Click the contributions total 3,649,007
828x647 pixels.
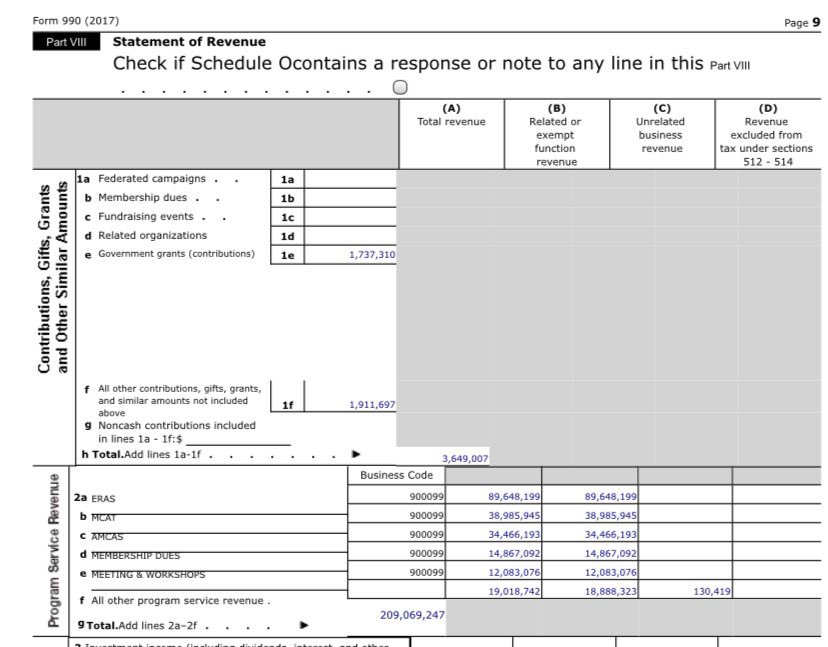coord(465,458)
